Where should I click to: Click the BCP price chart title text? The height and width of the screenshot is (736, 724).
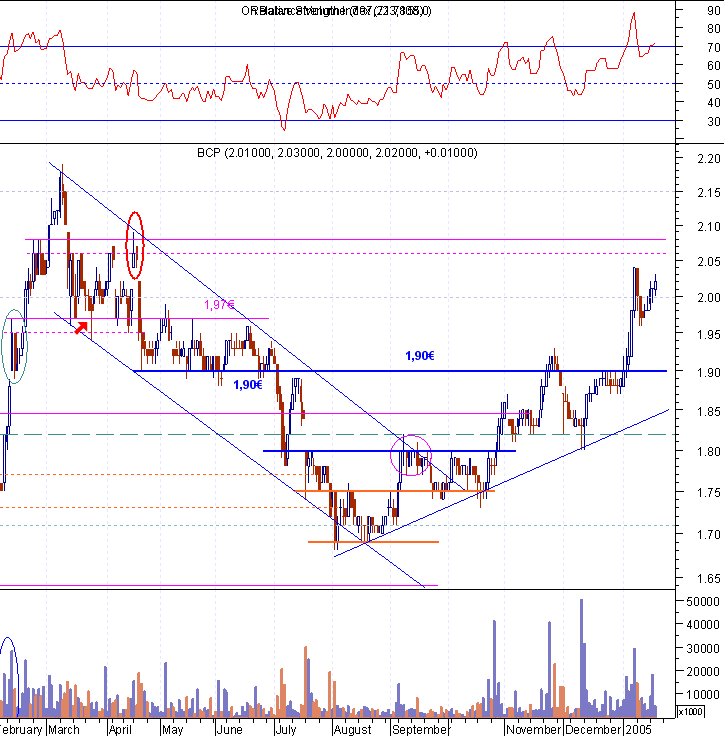pyautogui.click(x=337, y=153)
